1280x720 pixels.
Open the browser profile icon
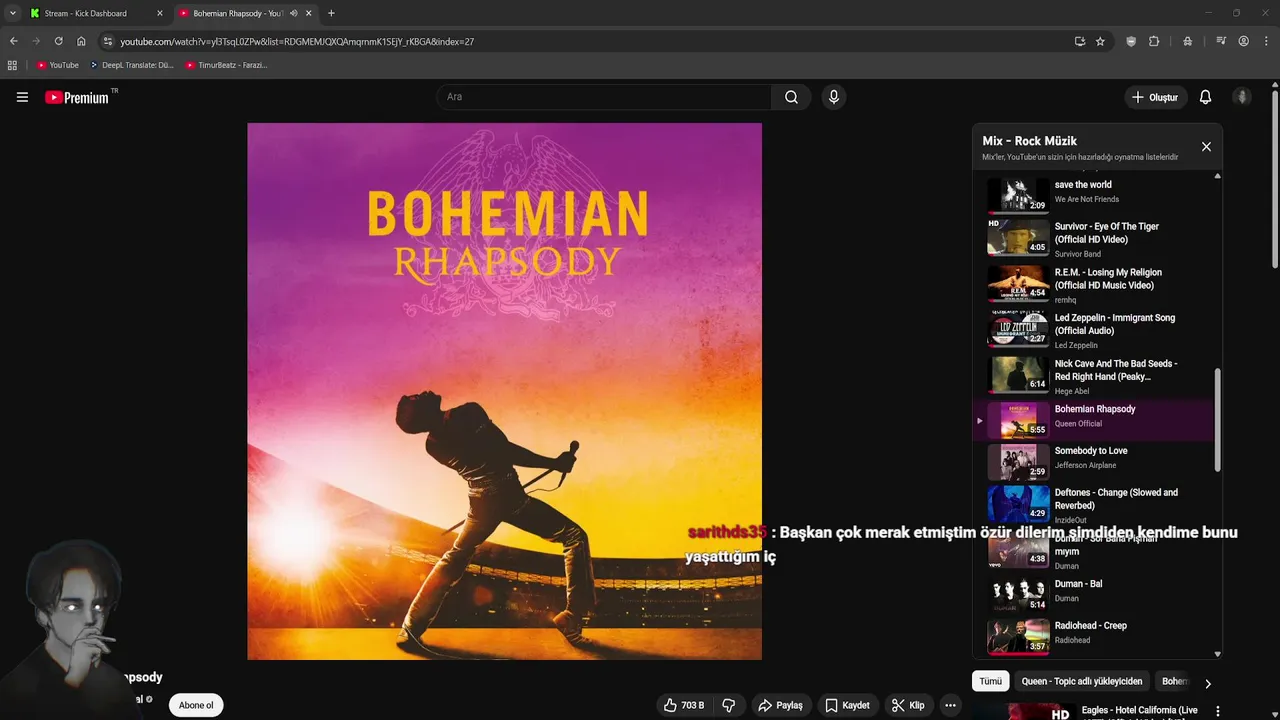[1243, 41]
